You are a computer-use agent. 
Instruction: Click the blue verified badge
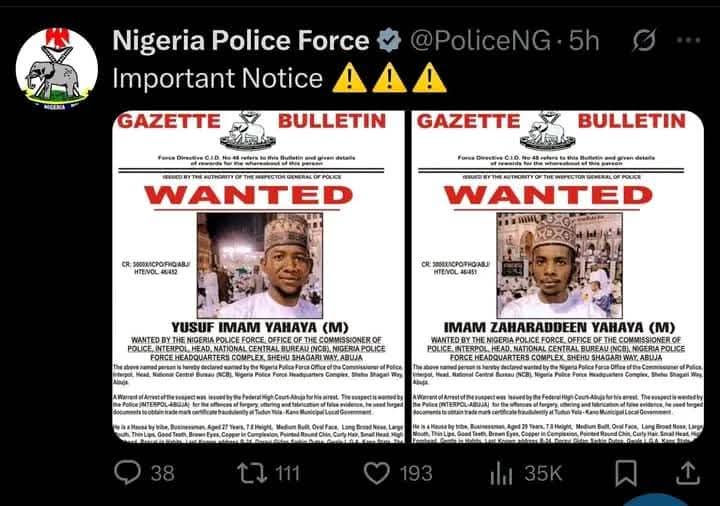389,40
